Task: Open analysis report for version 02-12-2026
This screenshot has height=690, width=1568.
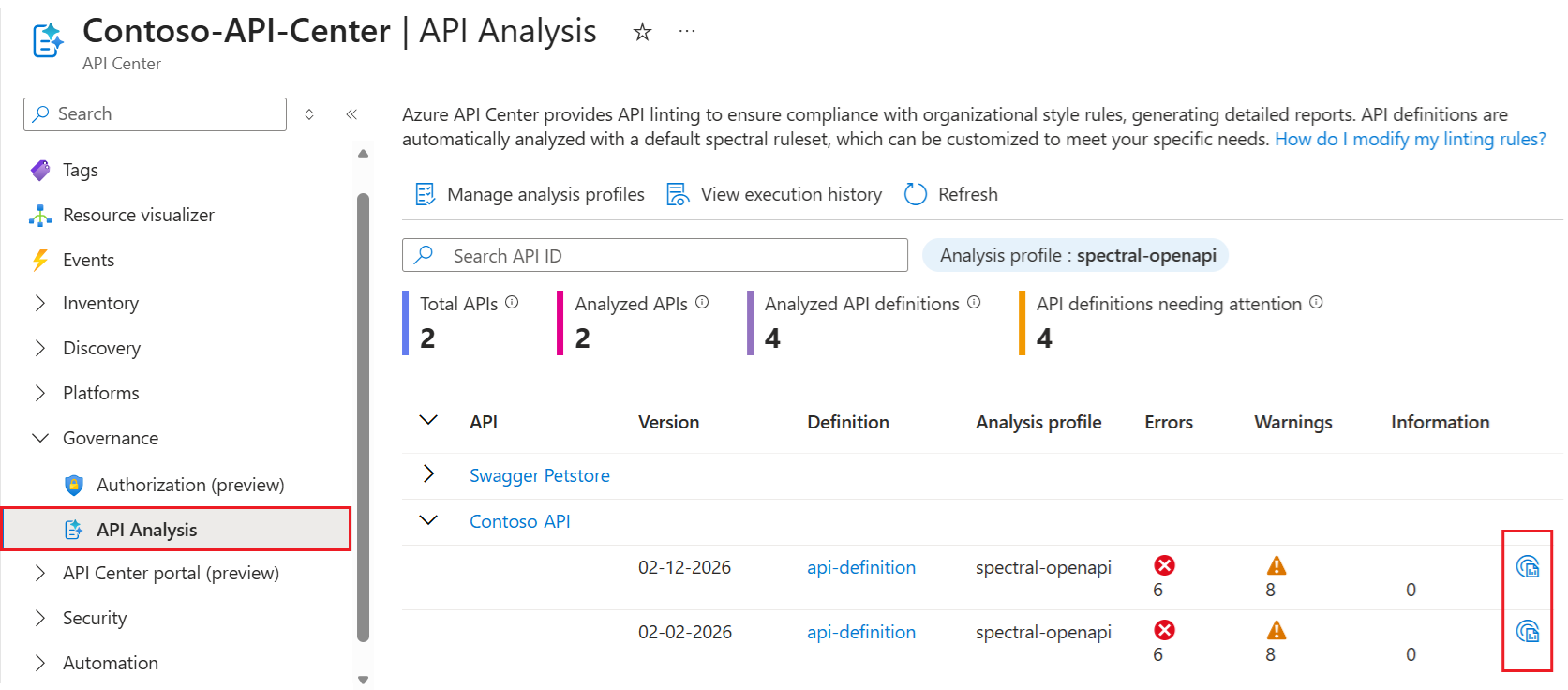Action: pyautogui.click(x=1527, y=567)
